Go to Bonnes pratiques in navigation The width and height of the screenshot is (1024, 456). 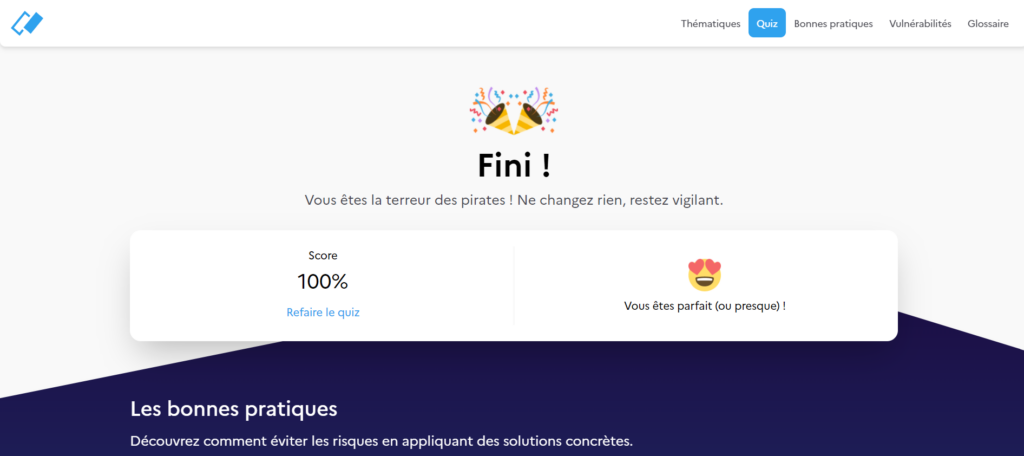coord(833,24)
